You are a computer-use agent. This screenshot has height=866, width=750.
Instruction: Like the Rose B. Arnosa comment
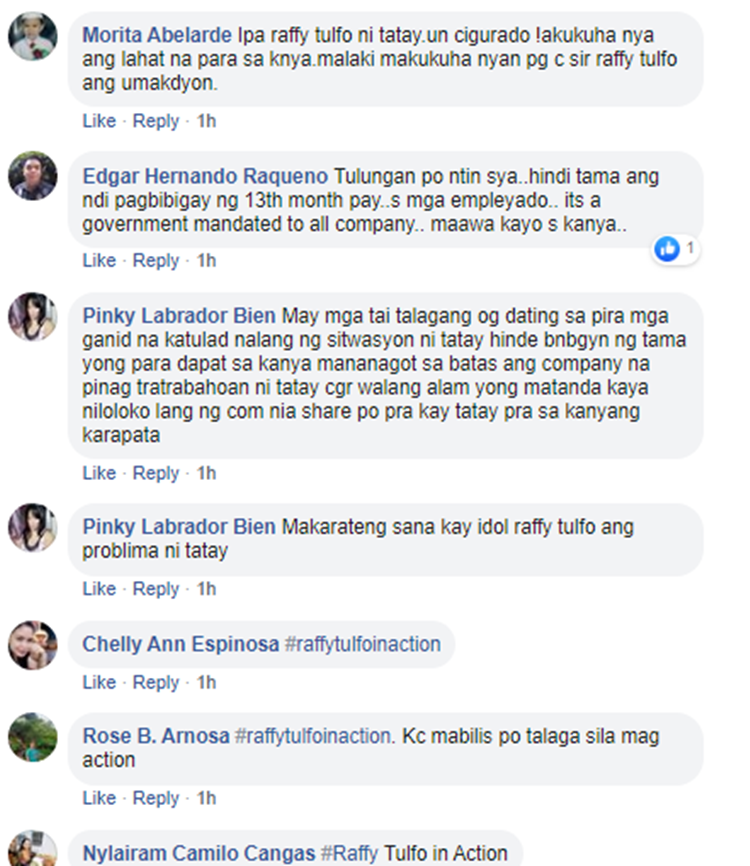99,798
